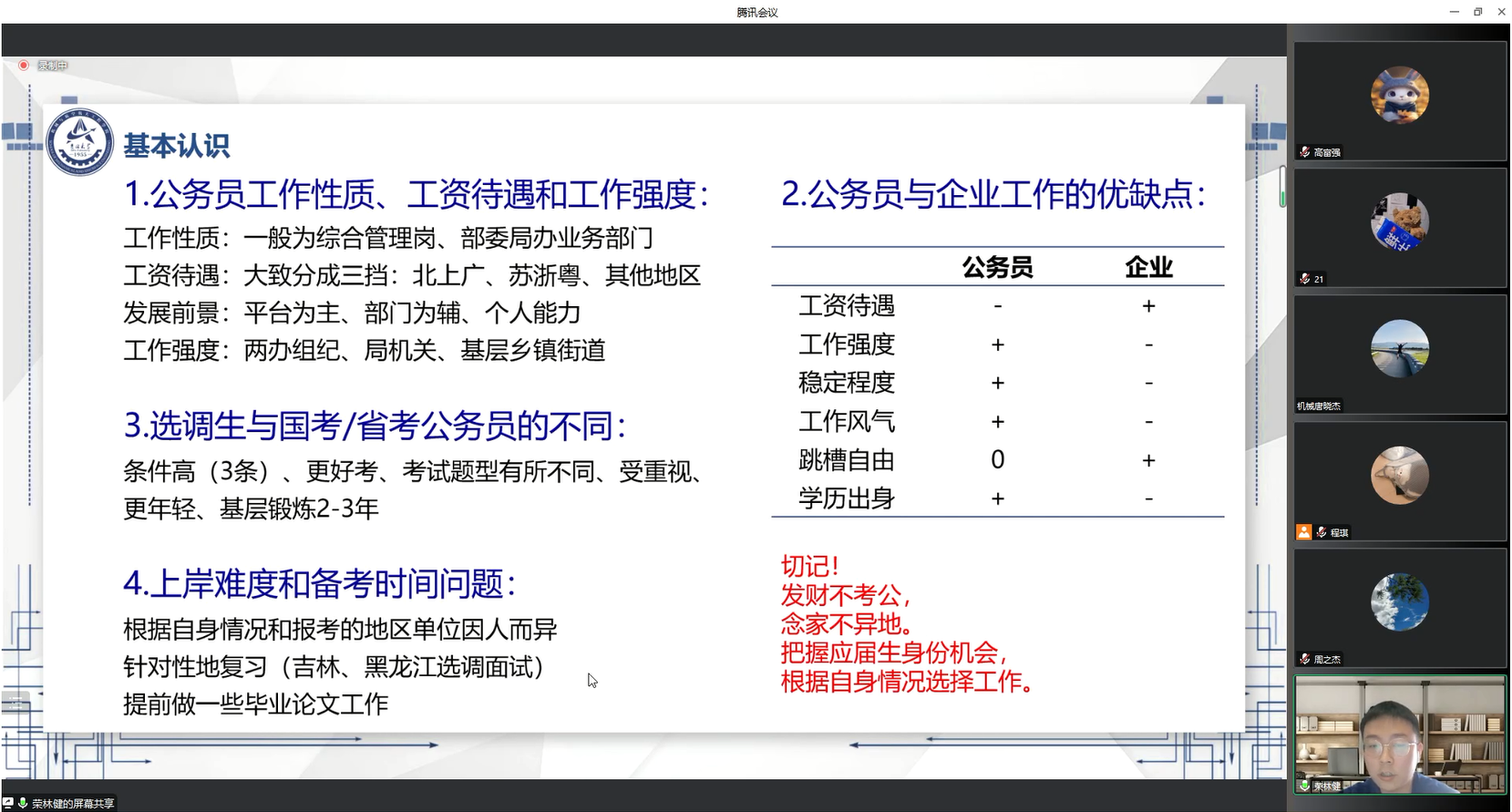Image resolution: width=1512 pixels, height=812 pixels.
Task: Minimize the Tencent Meeting window
Action: pos(1454,12)
